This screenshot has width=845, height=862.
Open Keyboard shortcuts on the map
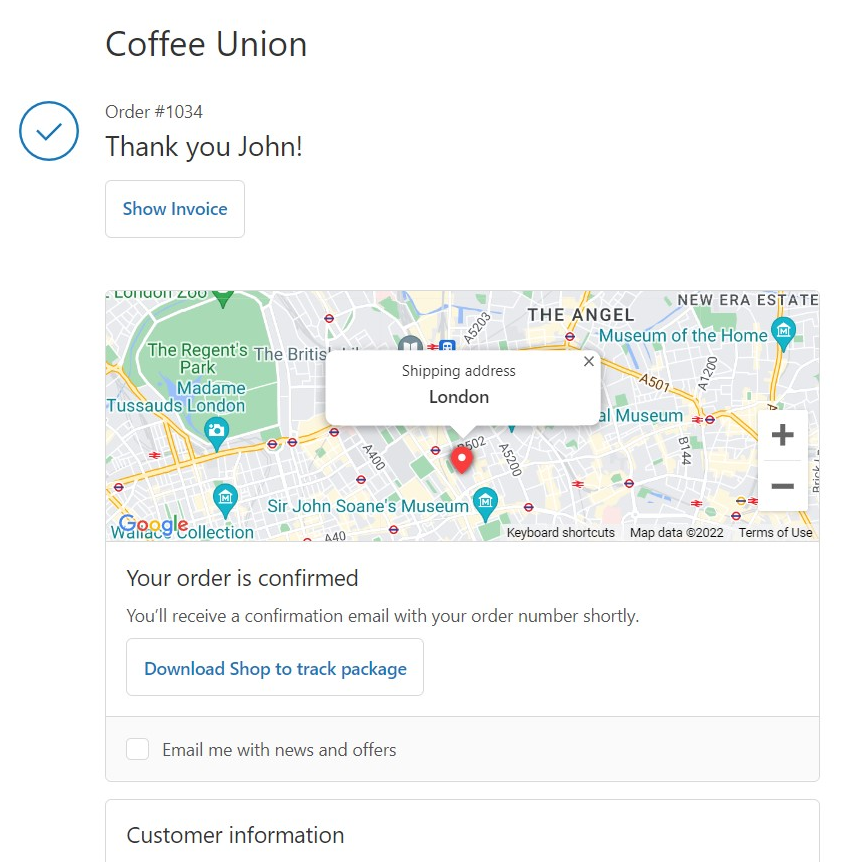click(x=560, y=533)
